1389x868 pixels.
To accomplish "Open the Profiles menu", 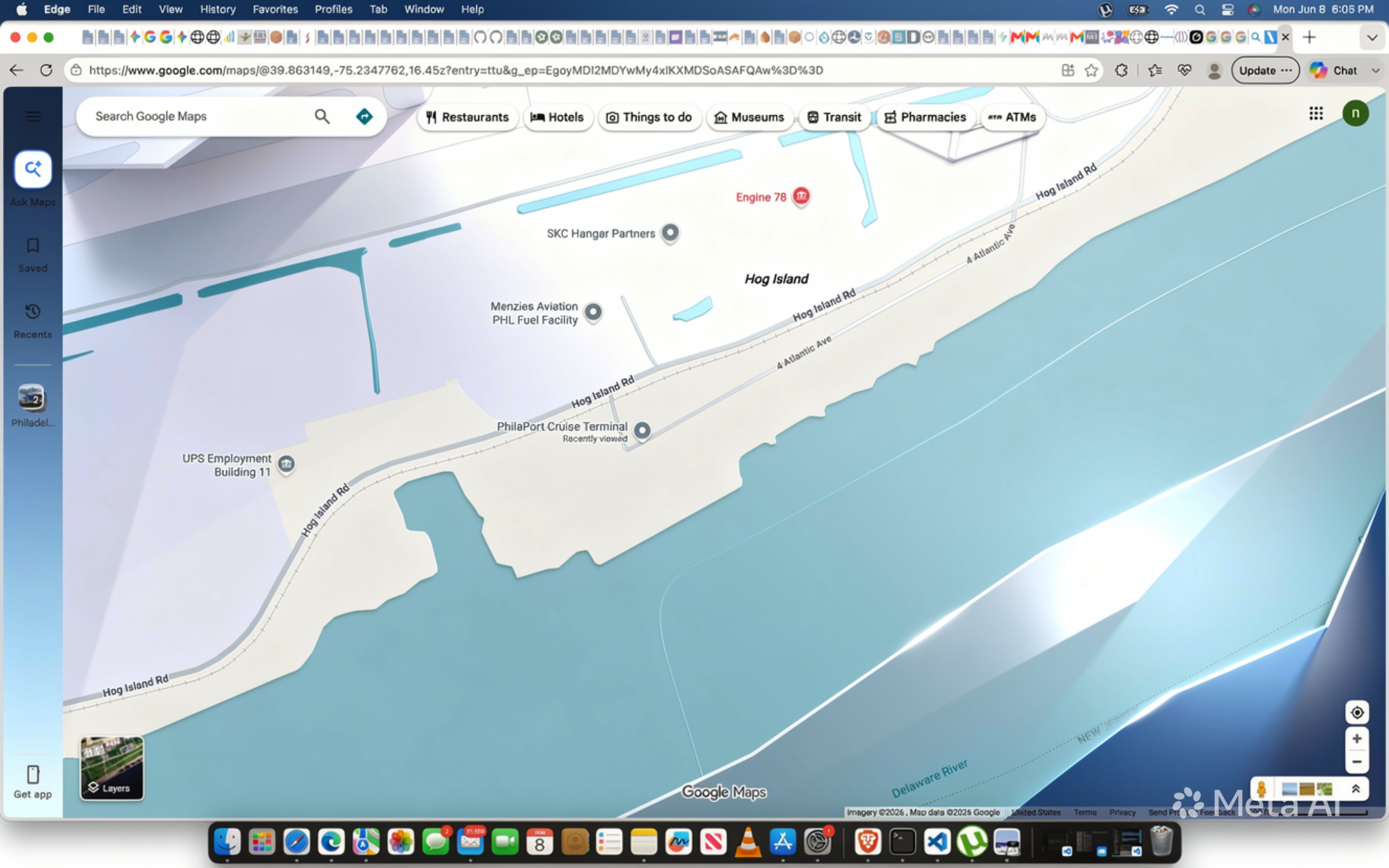I will tap(334, 9).
